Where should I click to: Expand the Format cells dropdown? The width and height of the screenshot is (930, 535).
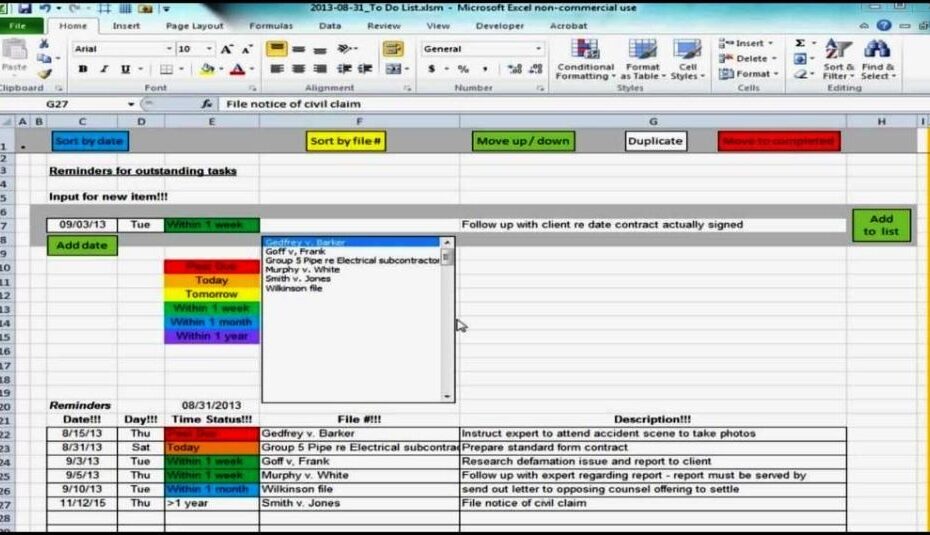(x=776, y=74)
